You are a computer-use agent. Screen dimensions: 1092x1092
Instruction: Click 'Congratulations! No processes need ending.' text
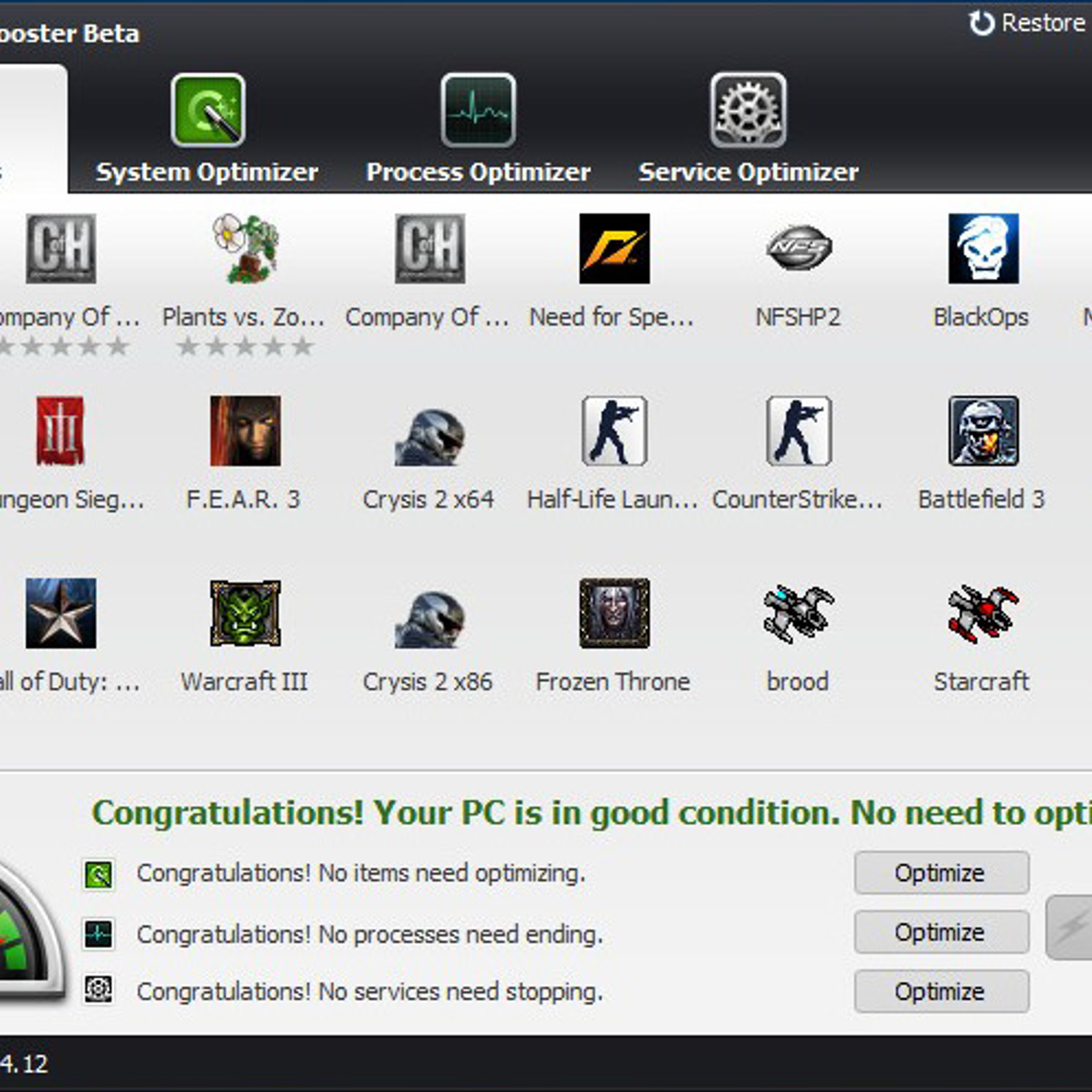point(370,934)
